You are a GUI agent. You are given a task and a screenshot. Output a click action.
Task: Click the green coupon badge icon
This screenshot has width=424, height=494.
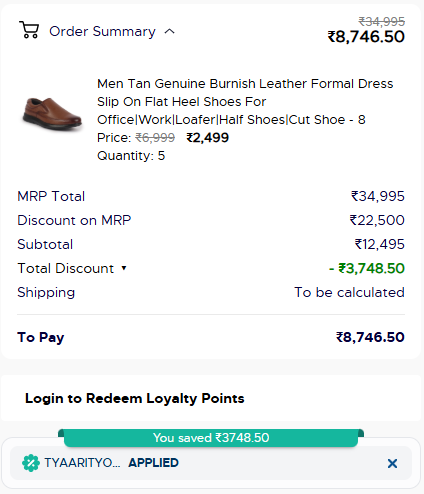tap(31, 463)
